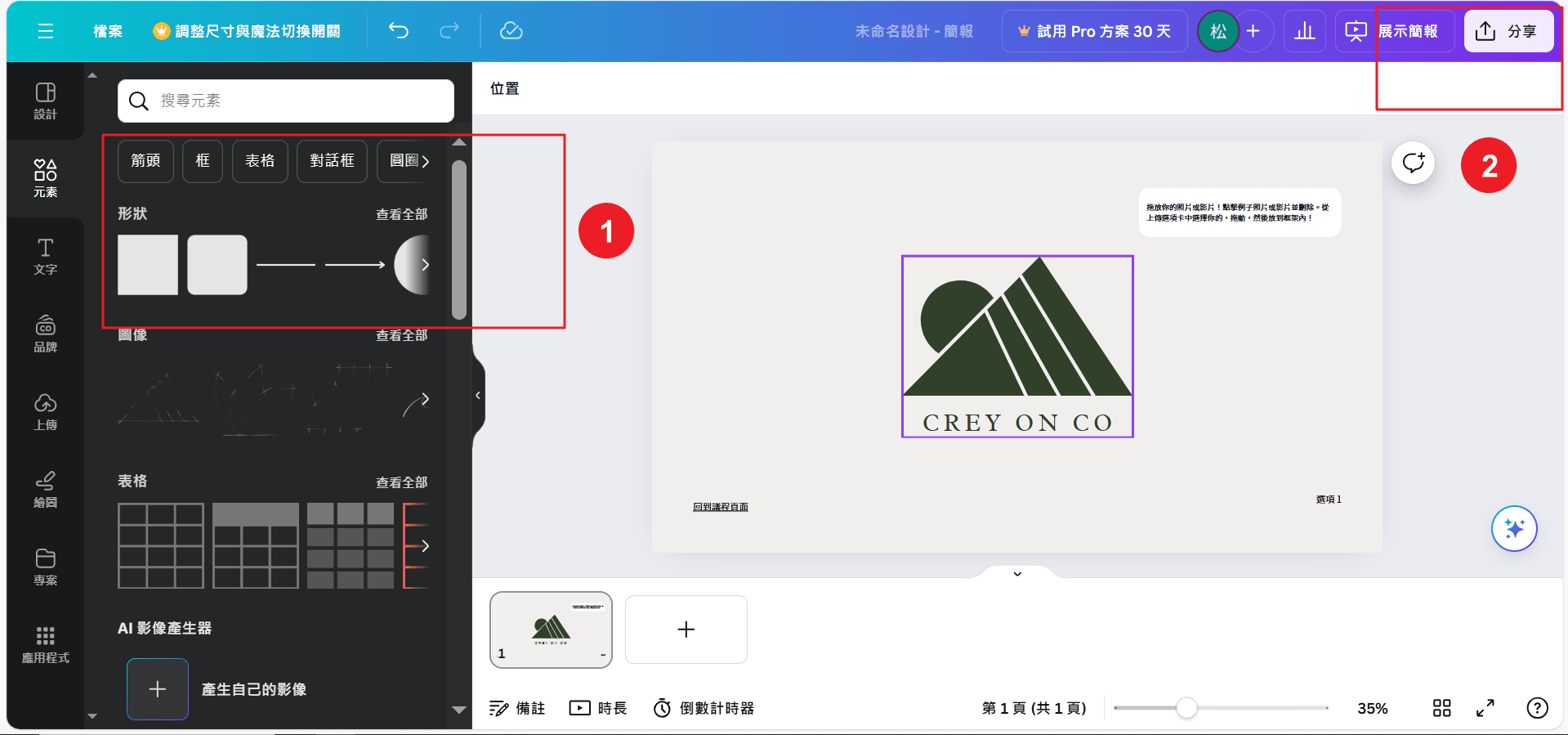View all 表格 via 查看全部
This screenshot has height=735, width=1568.
401,482
